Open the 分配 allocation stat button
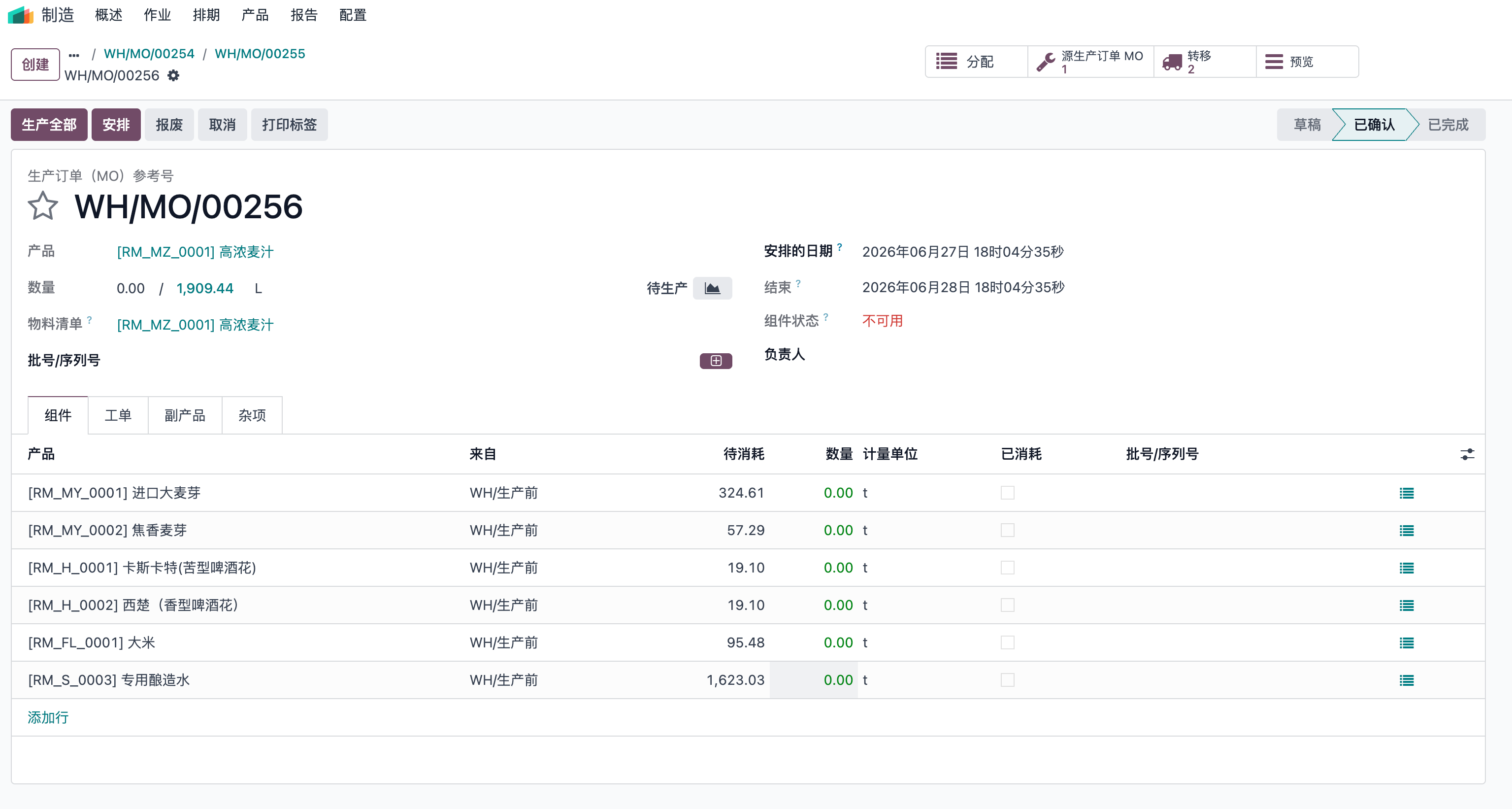The height and width of the screenshot is (809, 1512). (x=976, y=62)
